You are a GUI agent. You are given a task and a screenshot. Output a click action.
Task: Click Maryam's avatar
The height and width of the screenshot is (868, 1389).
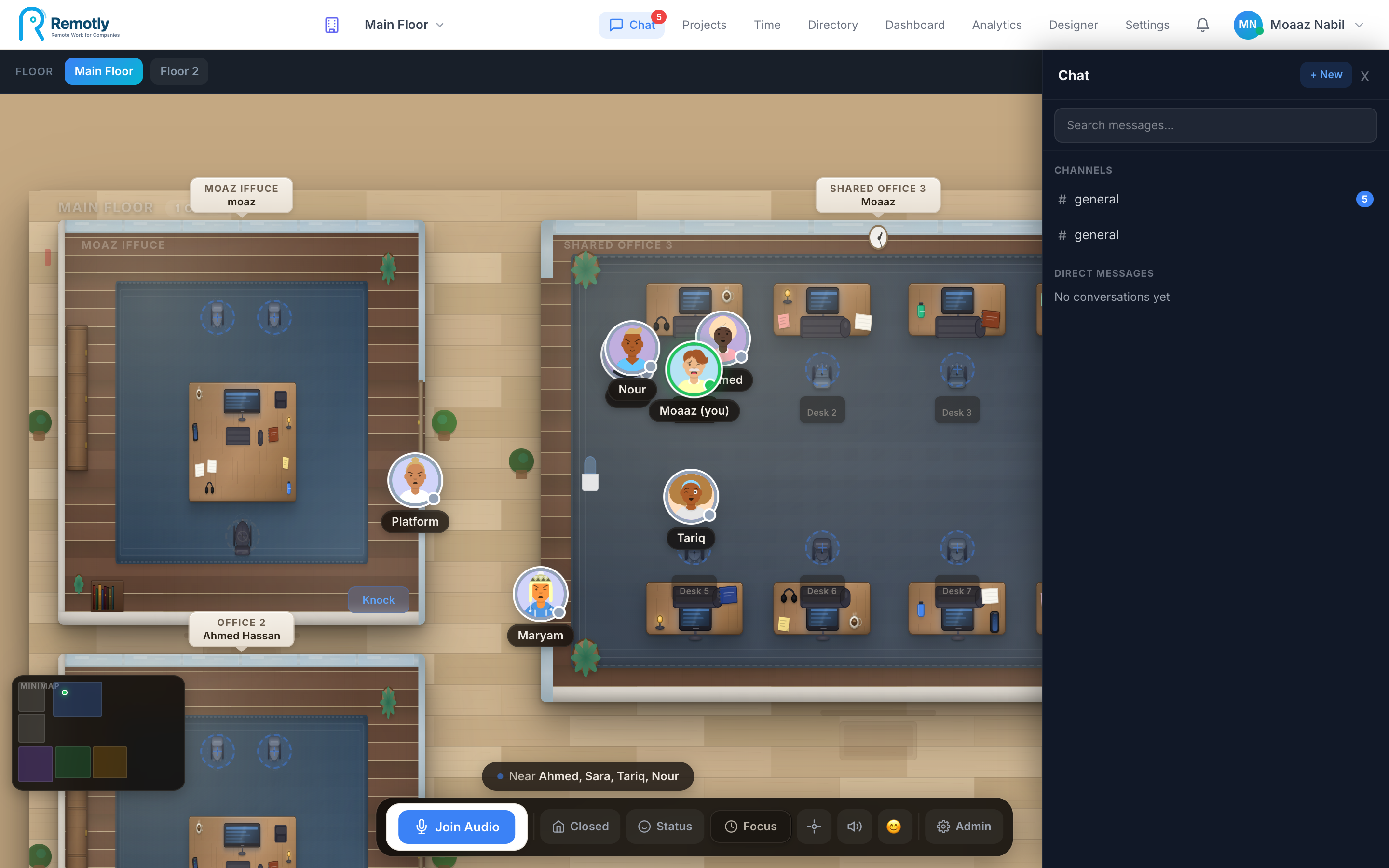coord(540,594)
